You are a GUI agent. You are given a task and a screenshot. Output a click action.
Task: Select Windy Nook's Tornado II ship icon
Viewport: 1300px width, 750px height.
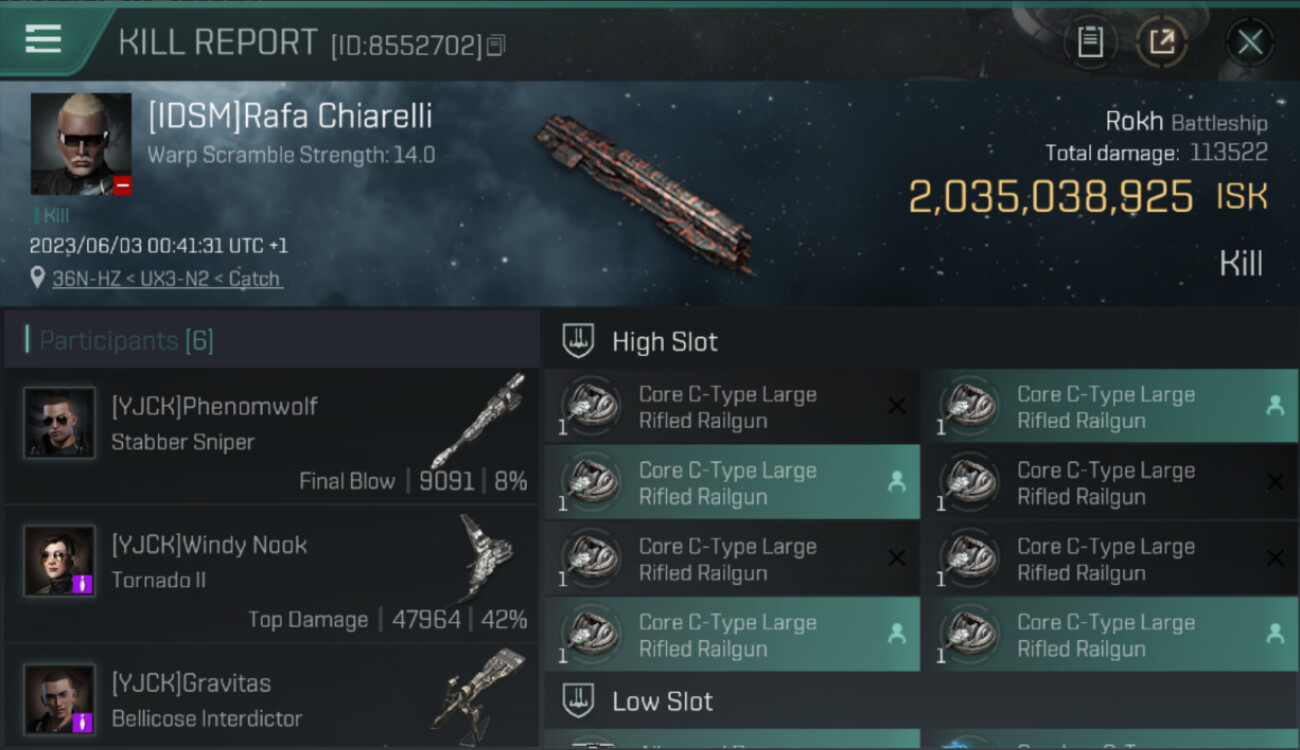point(487,558)
